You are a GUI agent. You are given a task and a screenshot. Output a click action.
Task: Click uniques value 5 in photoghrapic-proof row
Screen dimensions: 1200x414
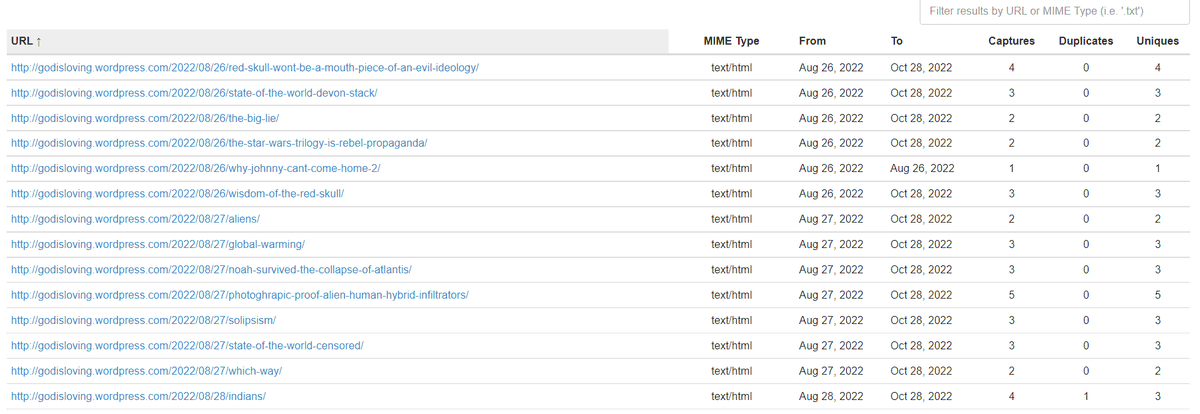coord(1158,295)
